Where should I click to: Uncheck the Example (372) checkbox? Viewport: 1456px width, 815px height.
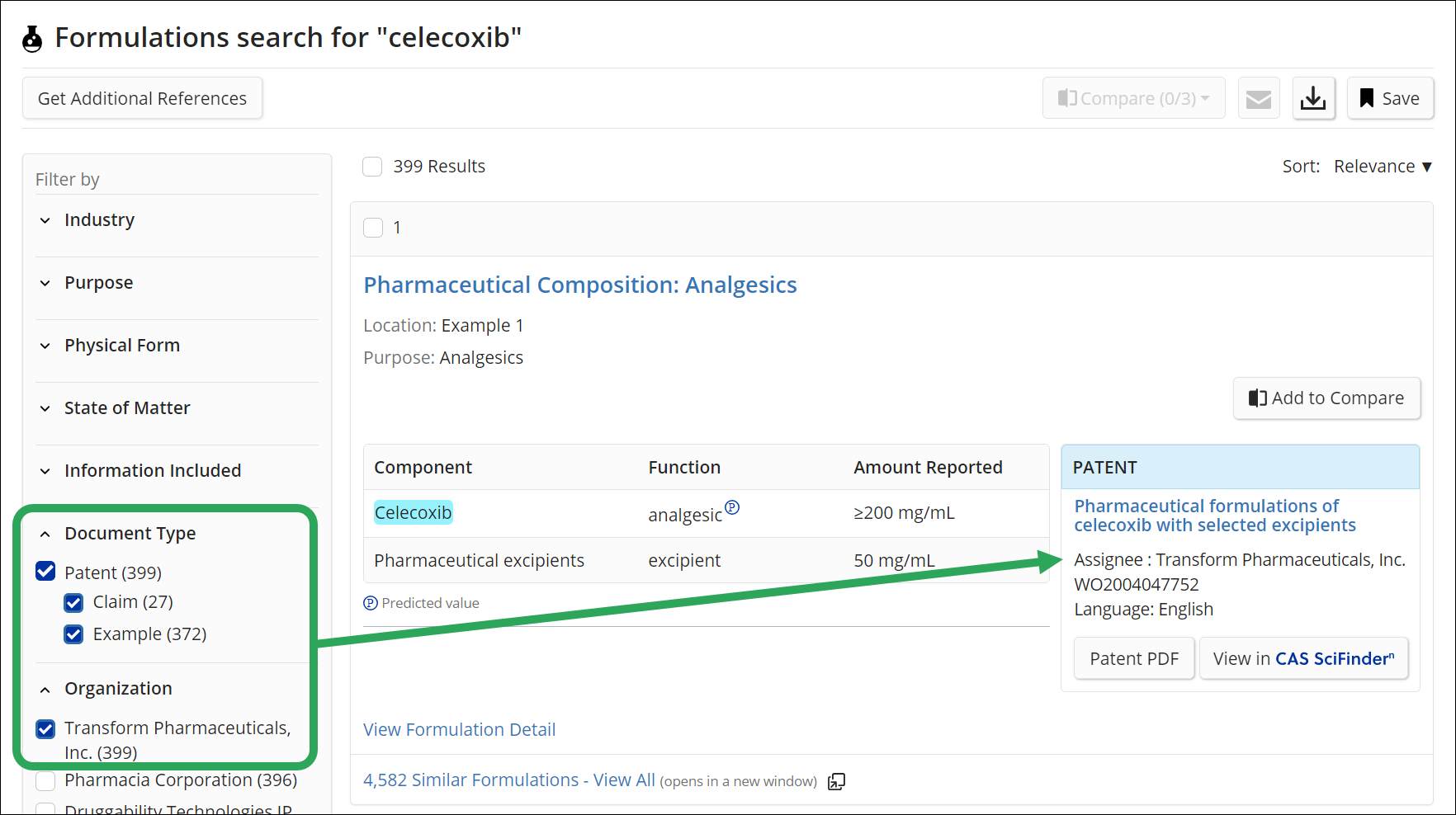[73, 634]
